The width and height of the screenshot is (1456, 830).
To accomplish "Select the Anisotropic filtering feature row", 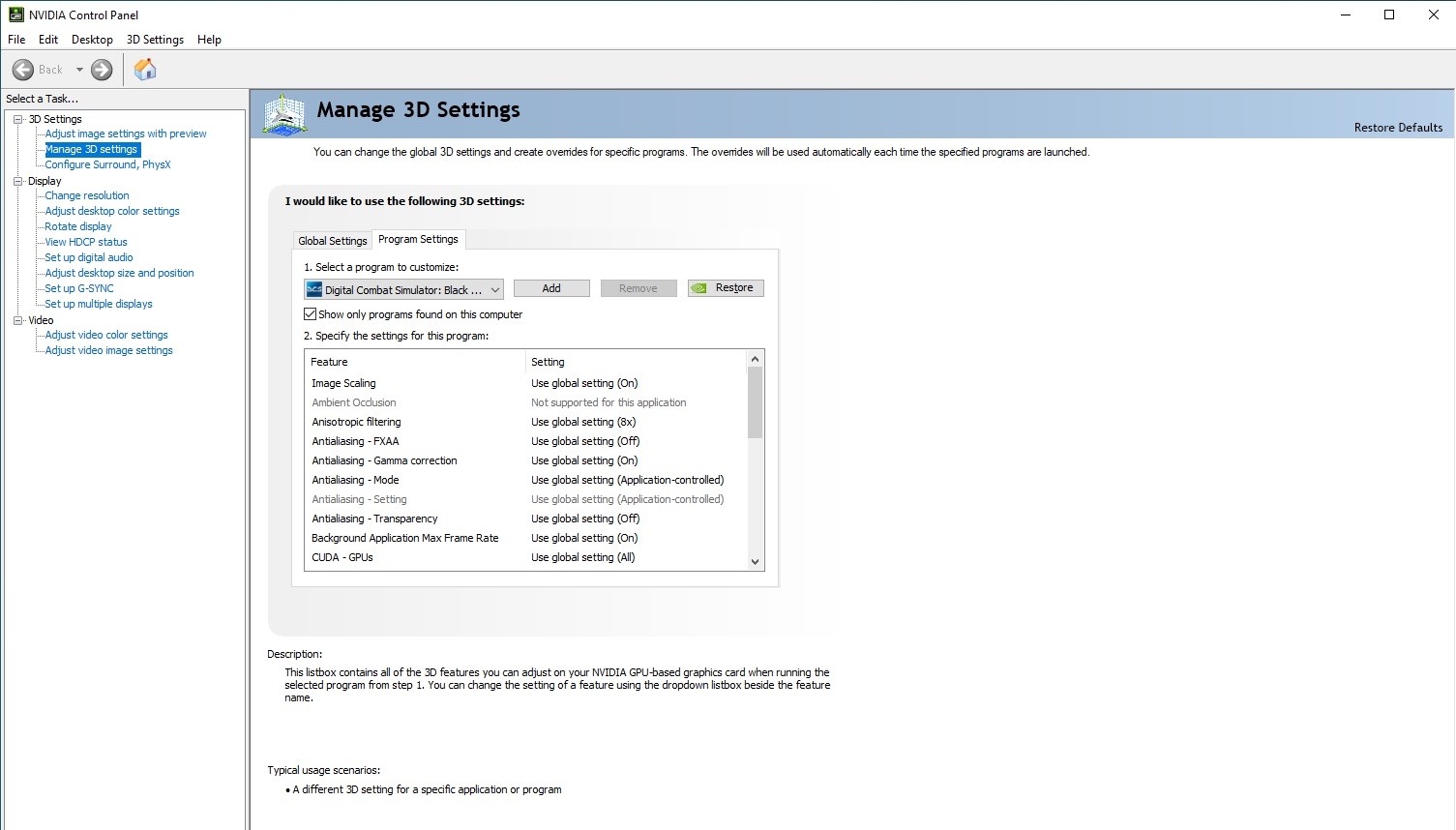I will [x=526, y=422].
